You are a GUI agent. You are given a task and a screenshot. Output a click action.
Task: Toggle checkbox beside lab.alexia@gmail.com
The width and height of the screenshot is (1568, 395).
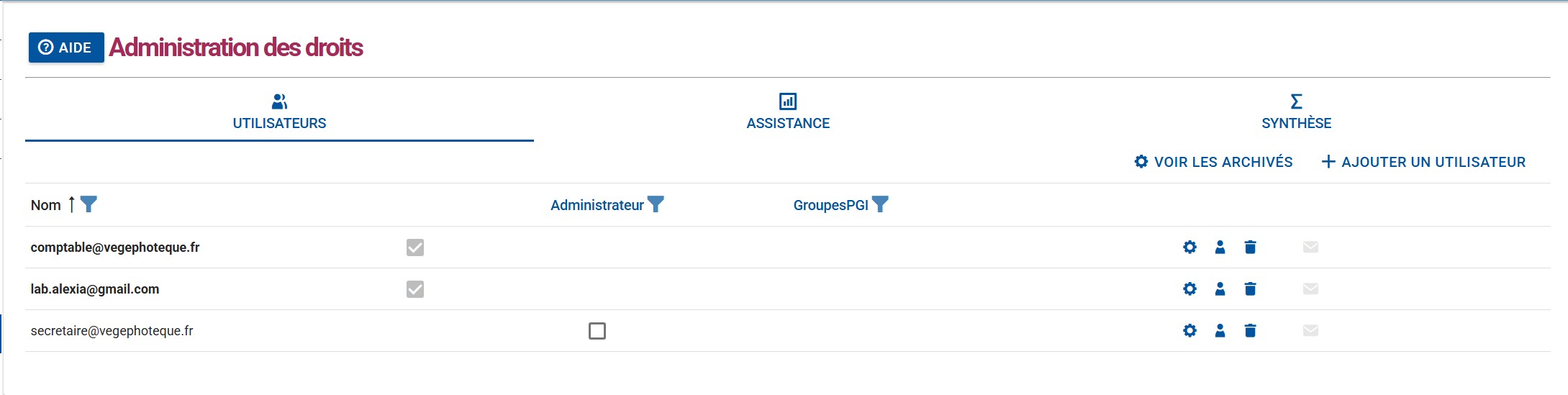click(x=415, y=289)
